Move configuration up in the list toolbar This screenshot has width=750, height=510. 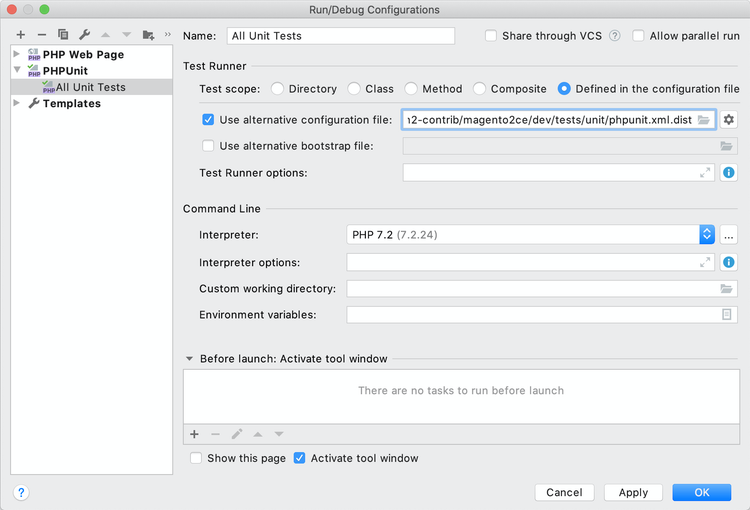coord(105,34)
